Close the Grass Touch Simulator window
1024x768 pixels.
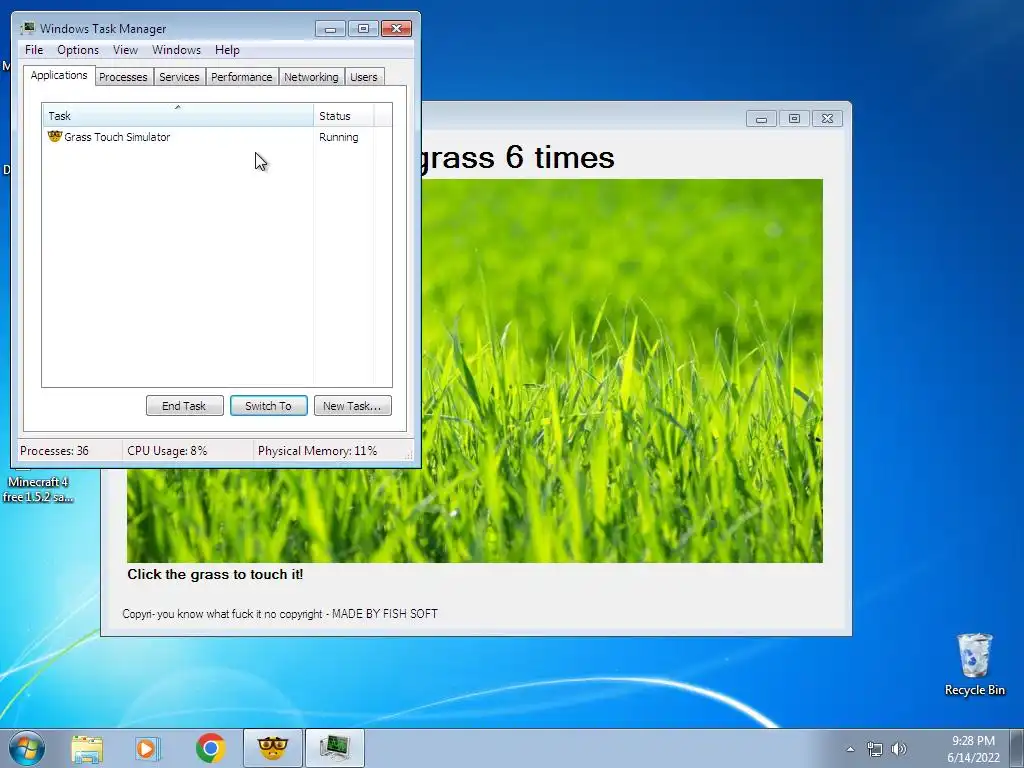[x=827, y=119]
